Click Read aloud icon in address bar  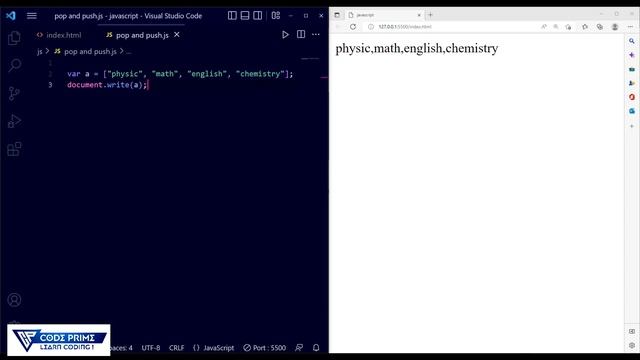click(x=544, y=27)
